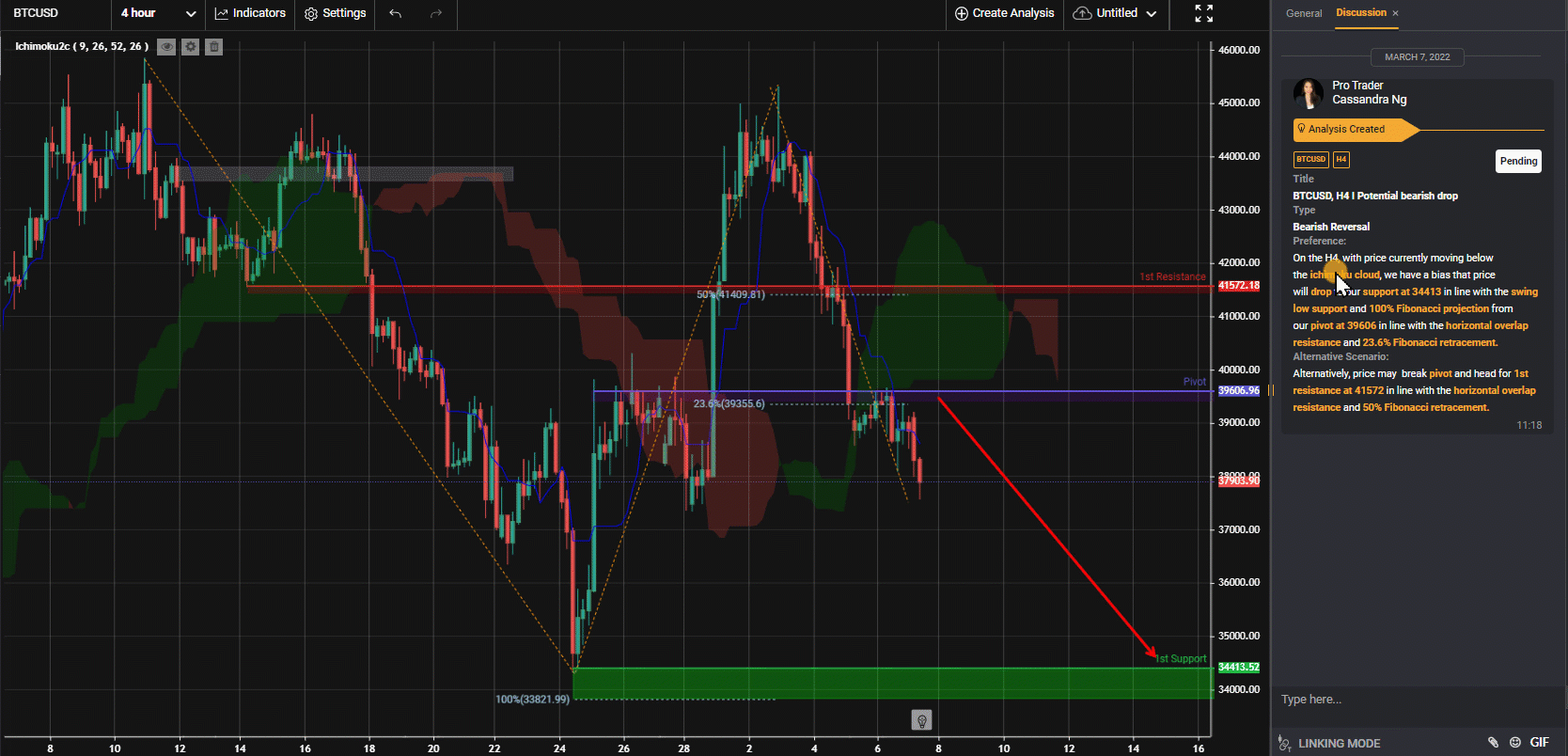Click '1st resistance at 41572' link
This screenshot has width=1568, height=756.
(x=1413, y=382)
